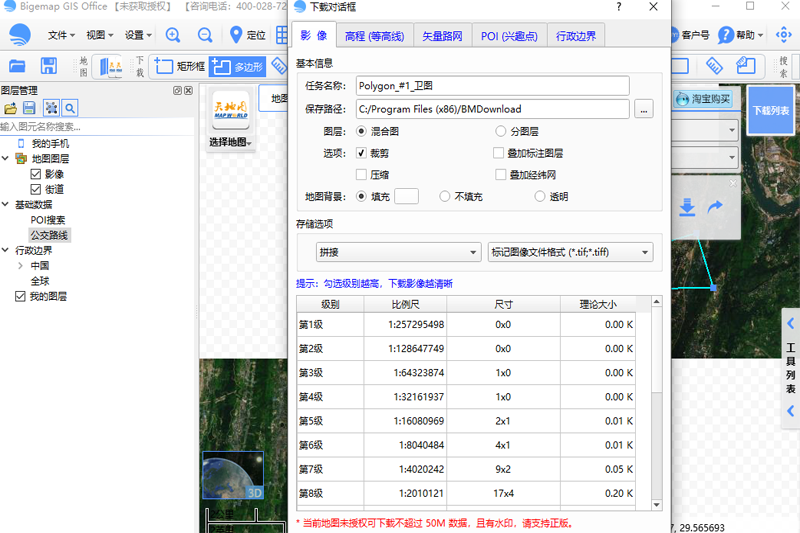Click the 3D globe thumbnail
Viewport: 800px width, 533px height.
232,477
